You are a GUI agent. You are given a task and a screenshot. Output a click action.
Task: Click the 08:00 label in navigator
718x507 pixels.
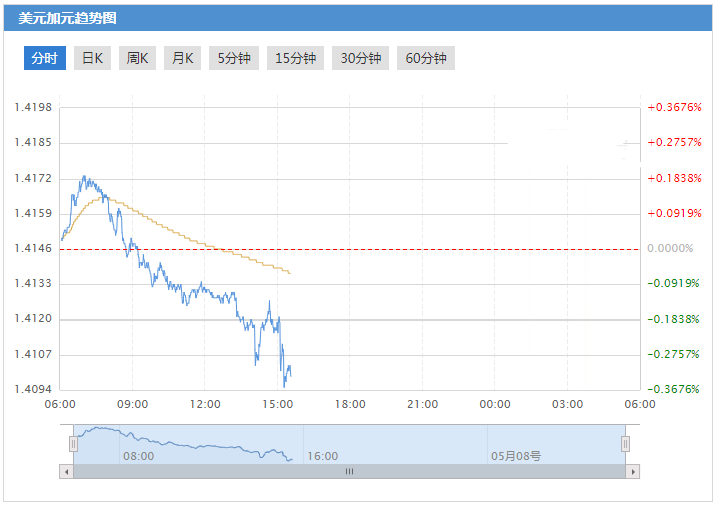click(138, 455)
